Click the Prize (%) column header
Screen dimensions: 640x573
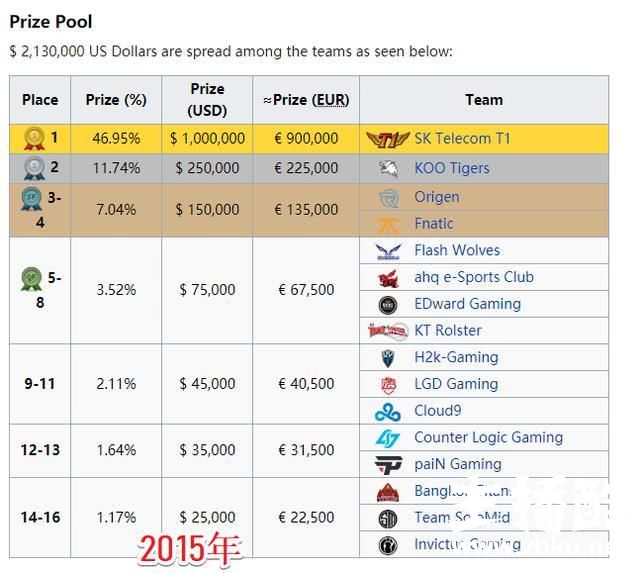(x=116, y=100)
